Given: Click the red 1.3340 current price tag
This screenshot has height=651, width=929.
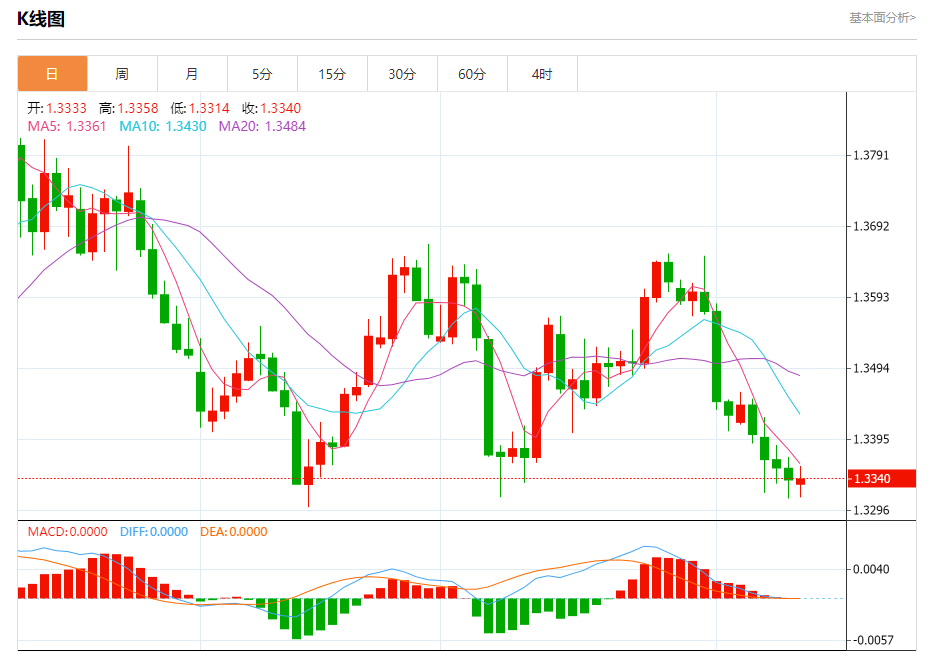Looking at the screenshot, I should click(x=882, y=479).
